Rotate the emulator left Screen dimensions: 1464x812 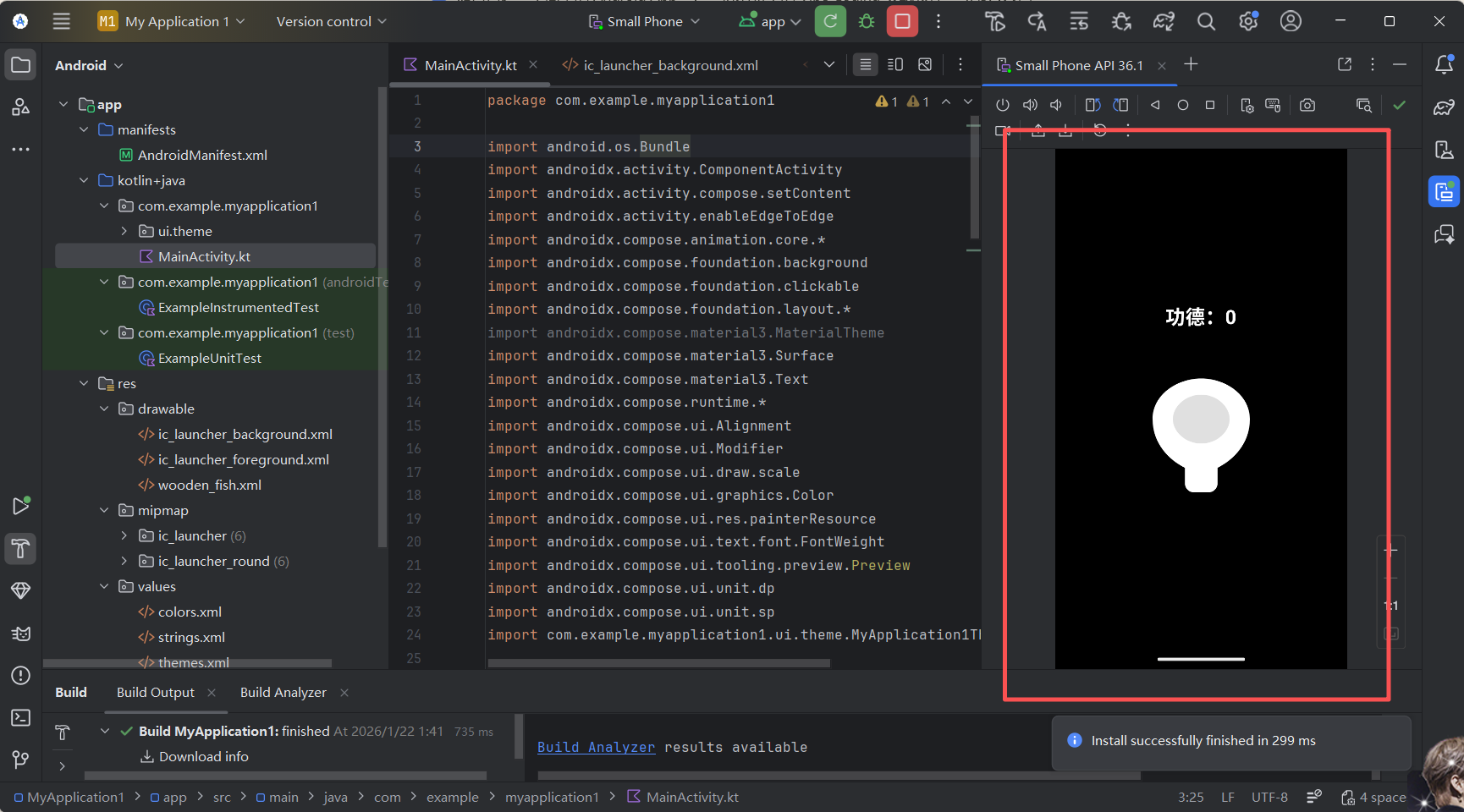[x=1092, y=105]
